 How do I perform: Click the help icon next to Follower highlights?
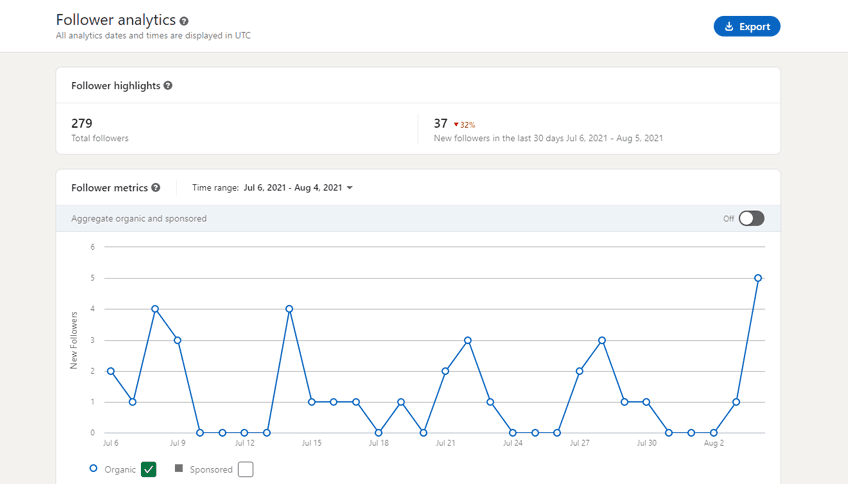(168, 86)
